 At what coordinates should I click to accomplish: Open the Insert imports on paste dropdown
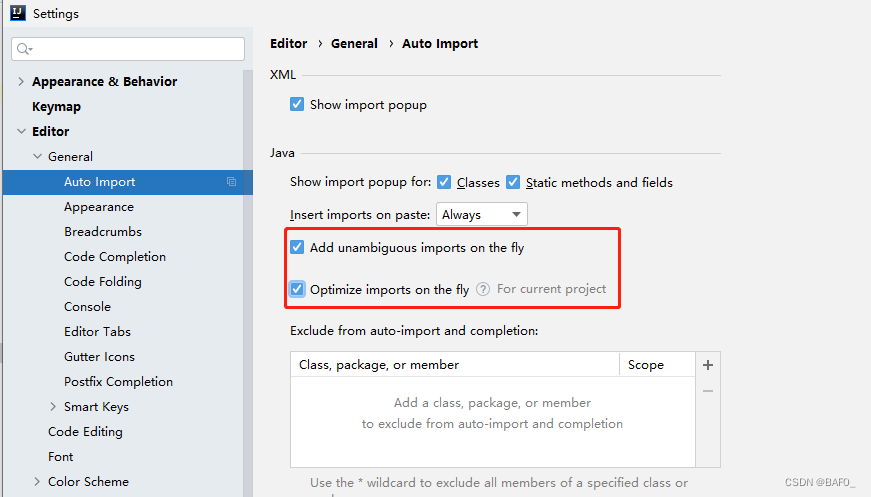[x=482, y=214]
